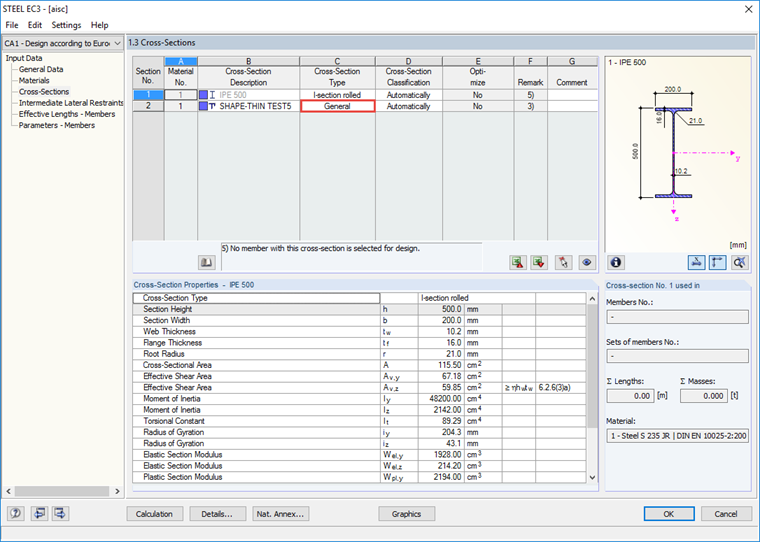Click the Cancel button
Image resolution: width=760 pixels, height=542 pixels.
point(726,514)
